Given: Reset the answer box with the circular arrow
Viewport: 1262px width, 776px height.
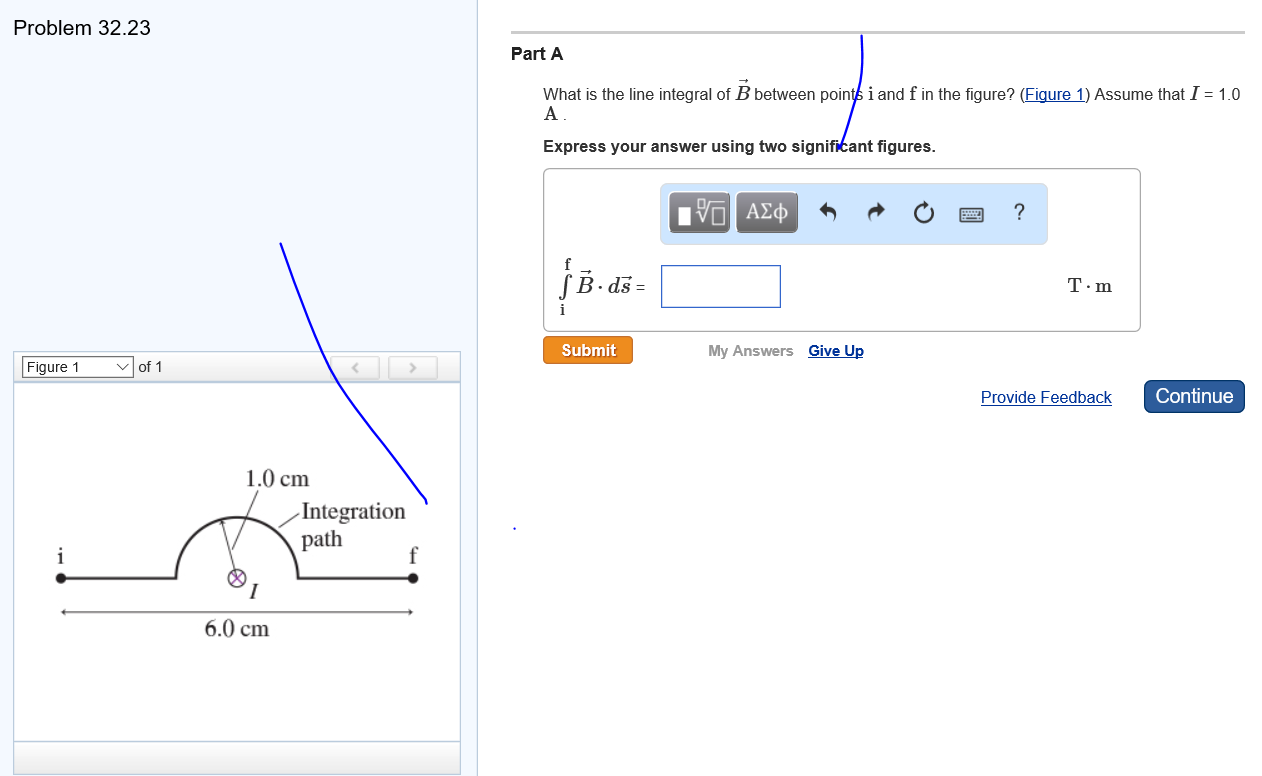Looking at the screenshot, I should pos(923,212).
